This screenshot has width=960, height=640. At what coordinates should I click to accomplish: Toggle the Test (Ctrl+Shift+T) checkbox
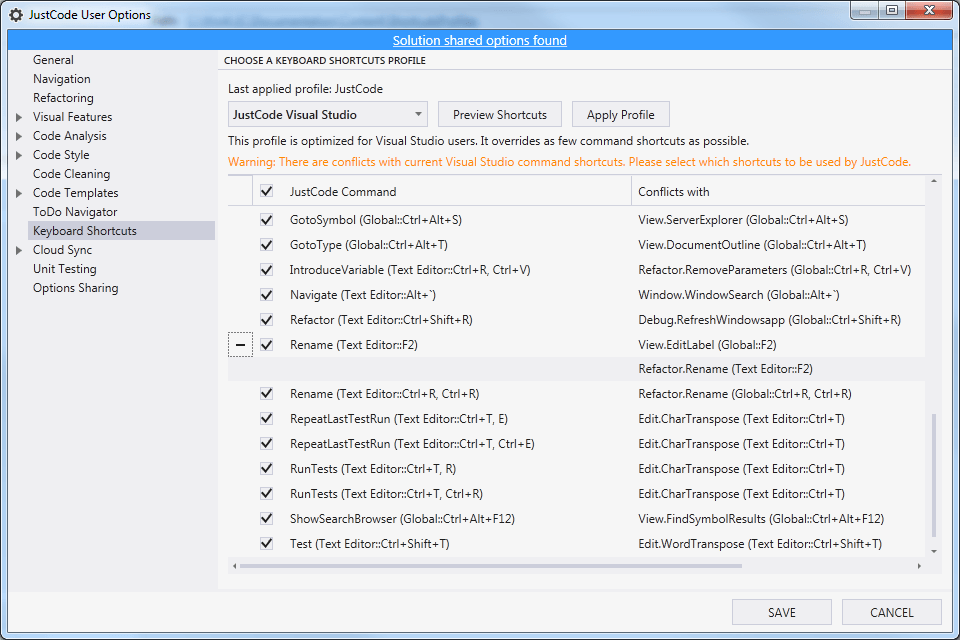[266, 544]
